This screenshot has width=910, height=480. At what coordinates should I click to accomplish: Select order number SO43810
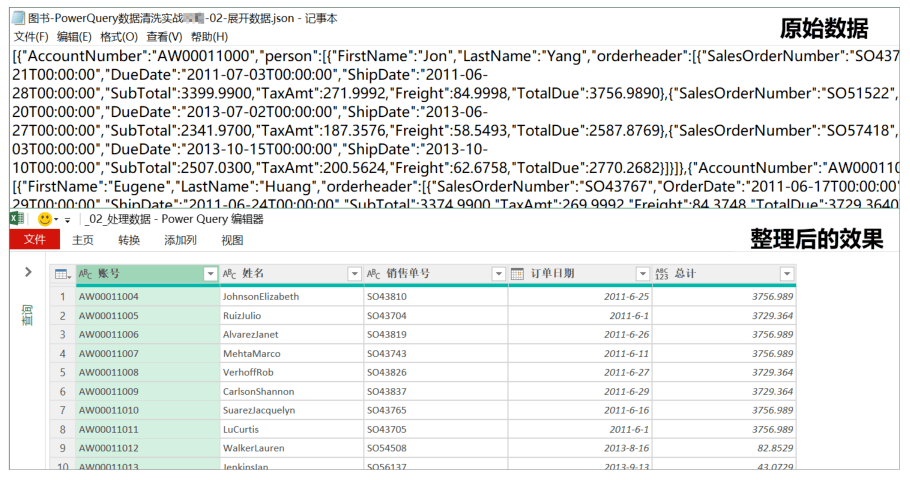[x=435, y=297]
